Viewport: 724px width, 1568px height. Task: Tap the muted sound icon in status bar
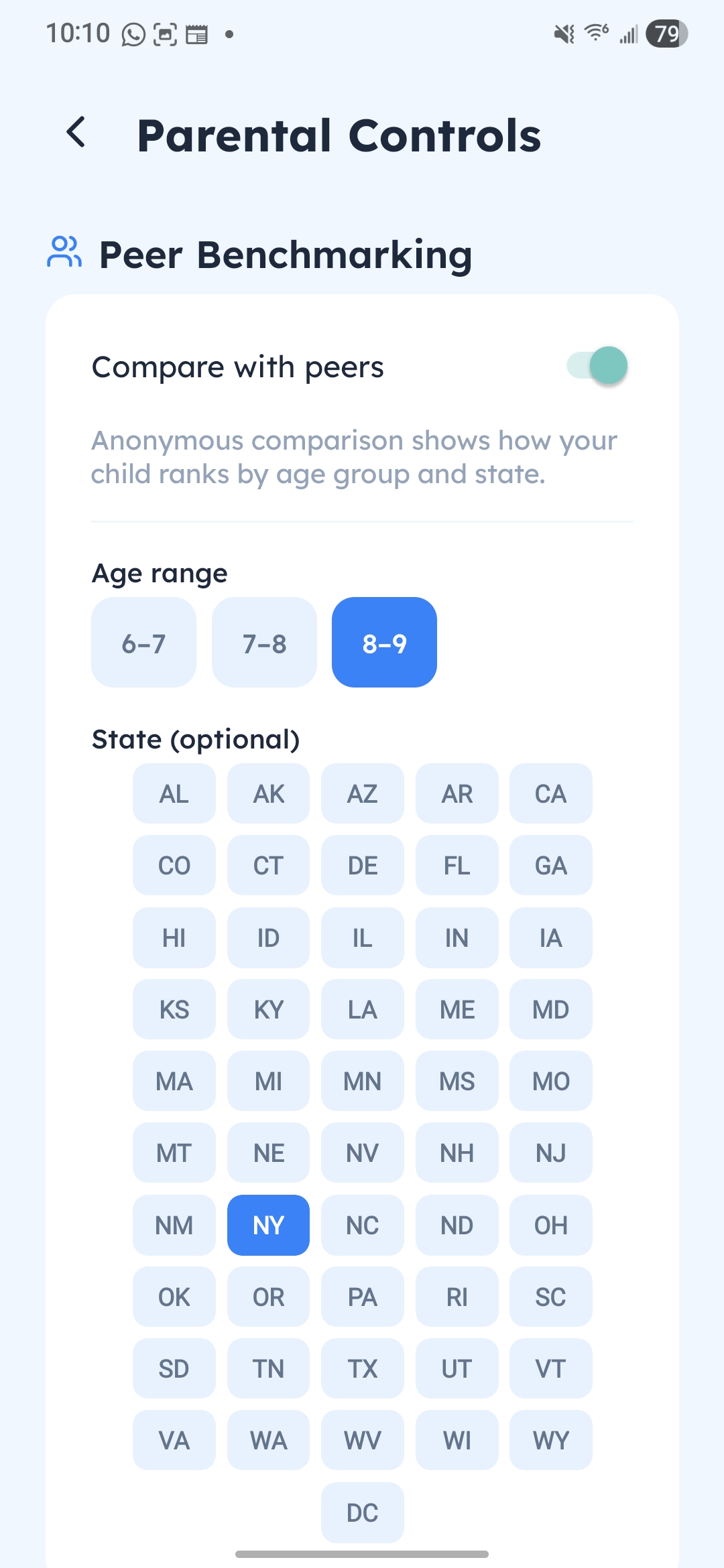click(564, 34)
